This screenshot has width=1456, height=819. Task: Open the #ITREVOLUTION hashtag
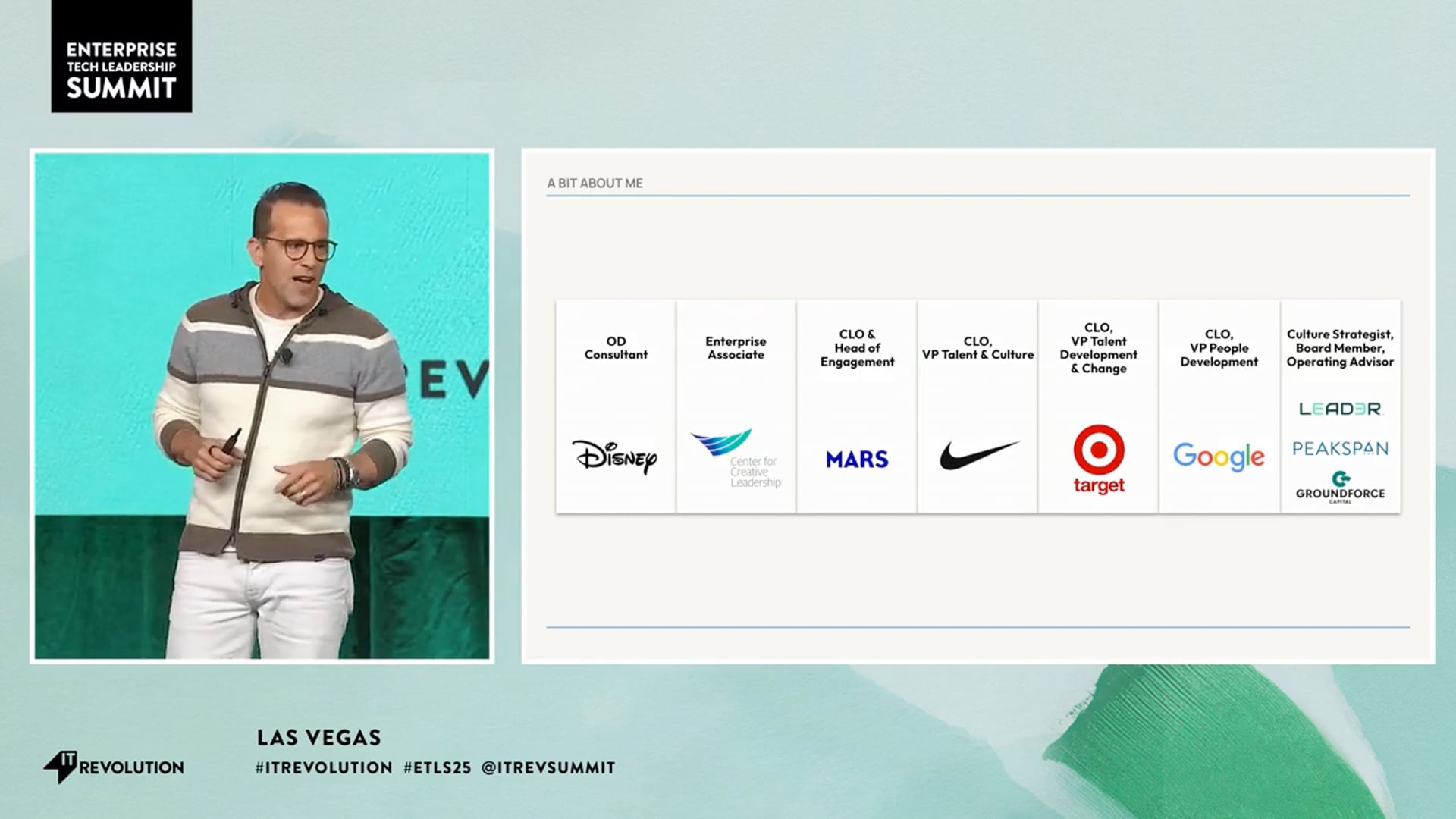(x=324, y=767)
